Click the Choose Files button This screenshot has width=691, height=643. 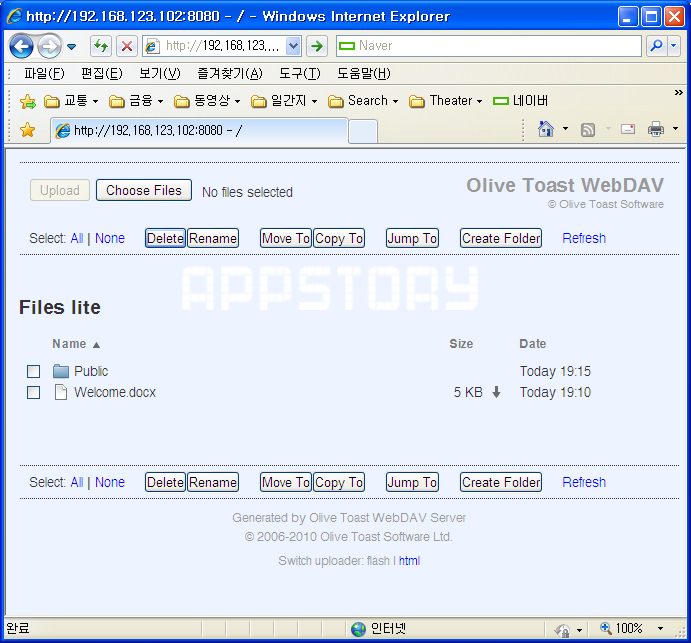144,190
